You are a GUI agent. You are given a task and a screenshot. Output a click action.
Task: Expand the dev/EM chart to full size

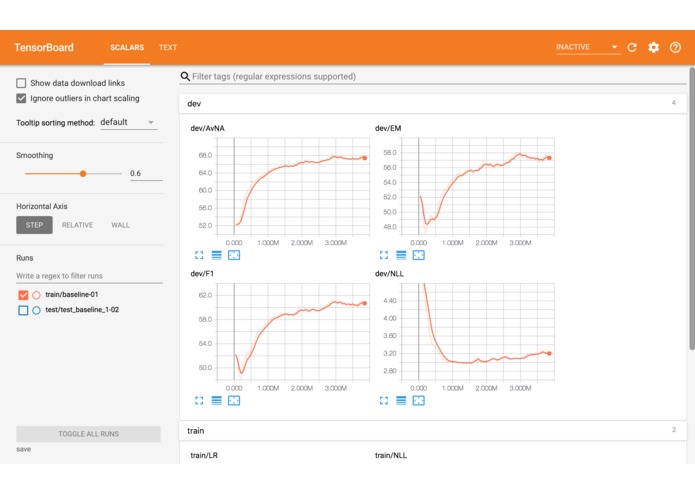pos(384,255)
